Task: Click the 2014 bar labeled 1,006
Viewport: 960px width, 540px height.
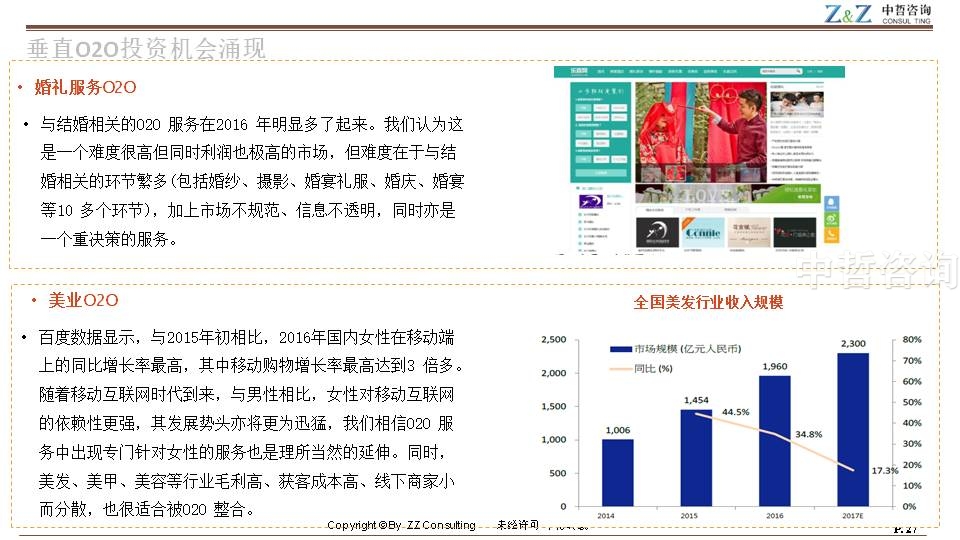Action: pyautogui.click(x=617, y=472)
